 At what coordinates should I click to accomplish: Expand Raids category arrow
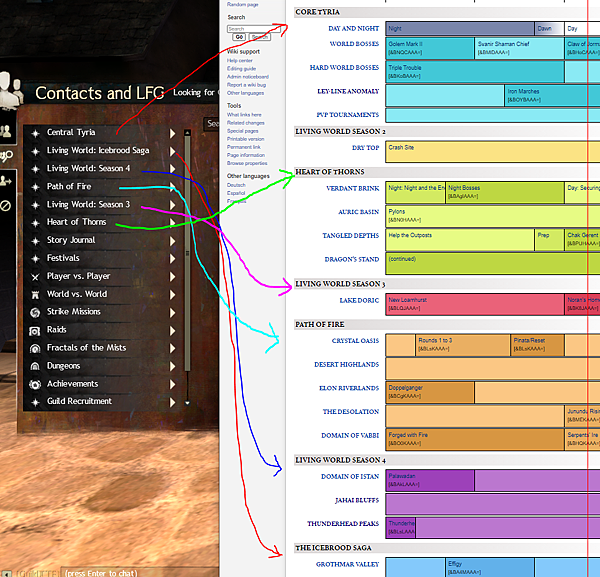click(173, 331)
